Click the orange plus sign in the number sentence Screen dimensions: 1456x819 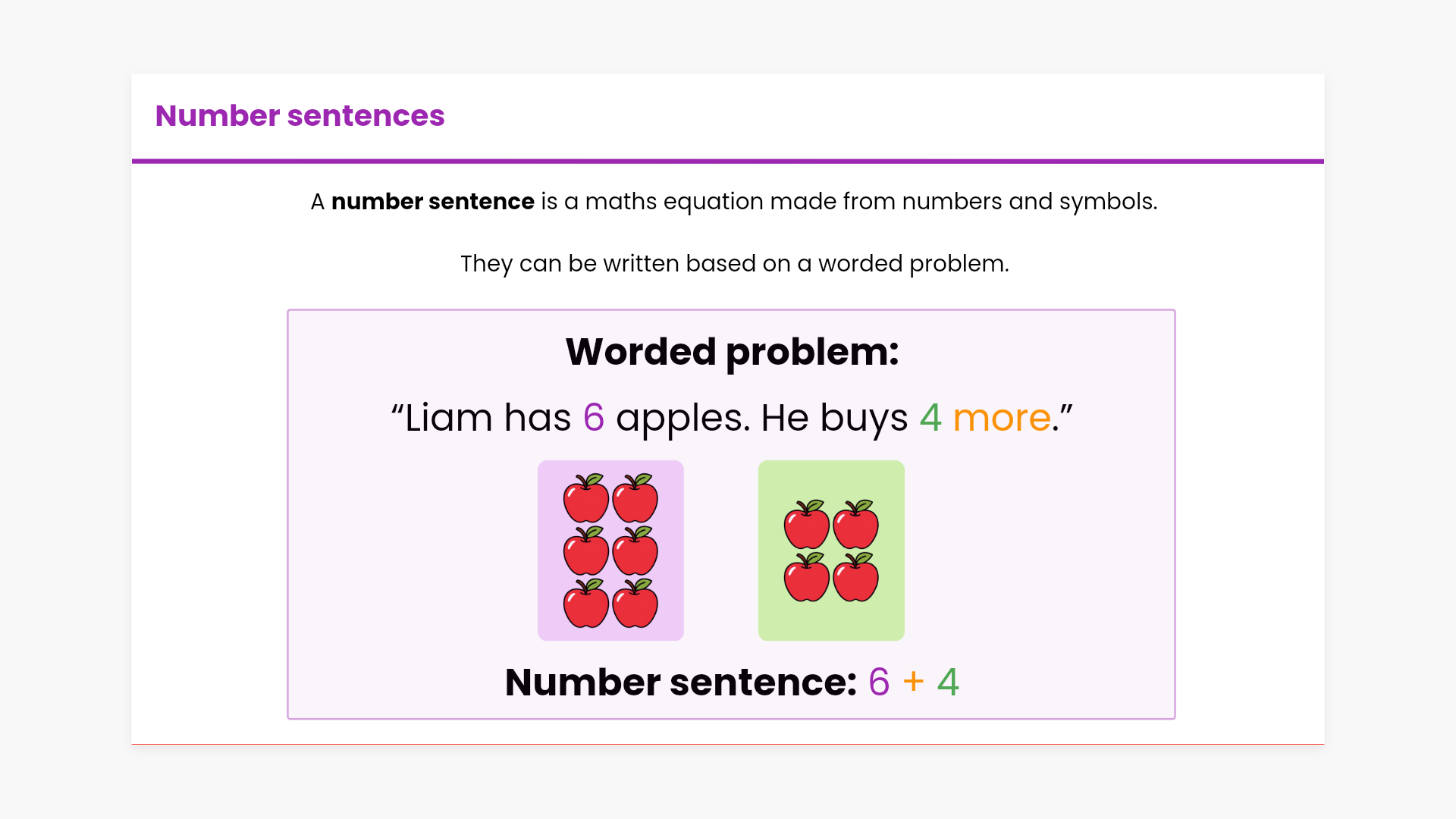point(914,682)
